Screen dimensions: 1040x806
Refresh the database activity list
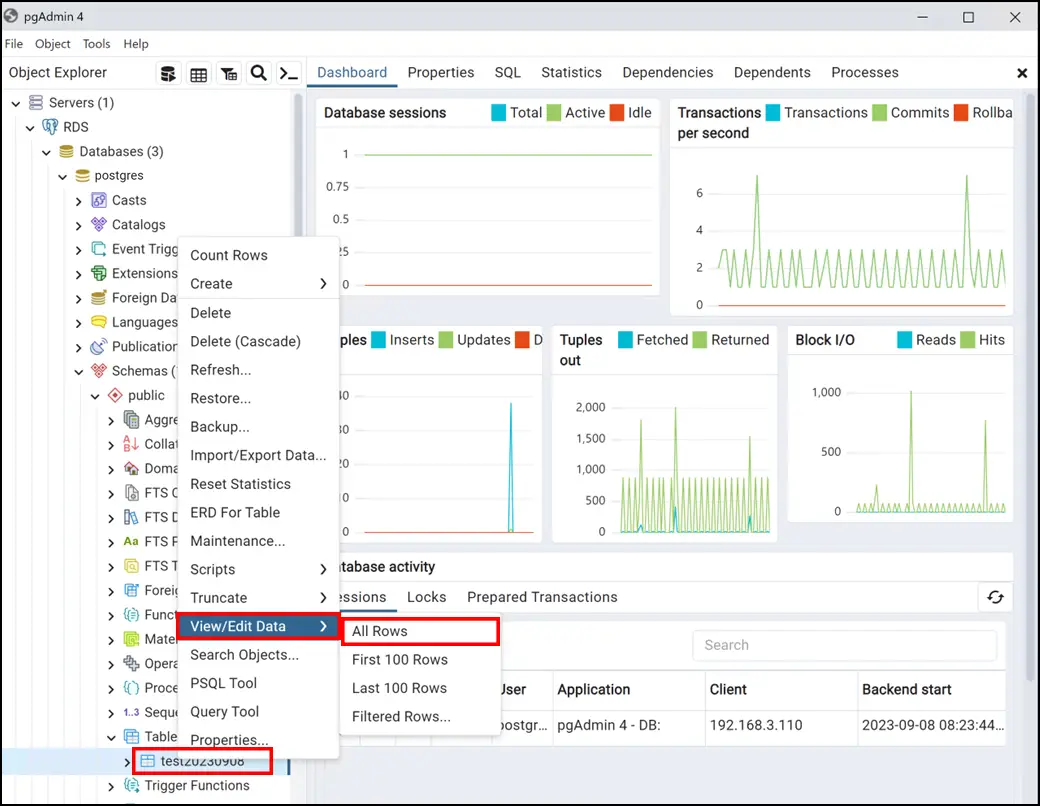995,597
